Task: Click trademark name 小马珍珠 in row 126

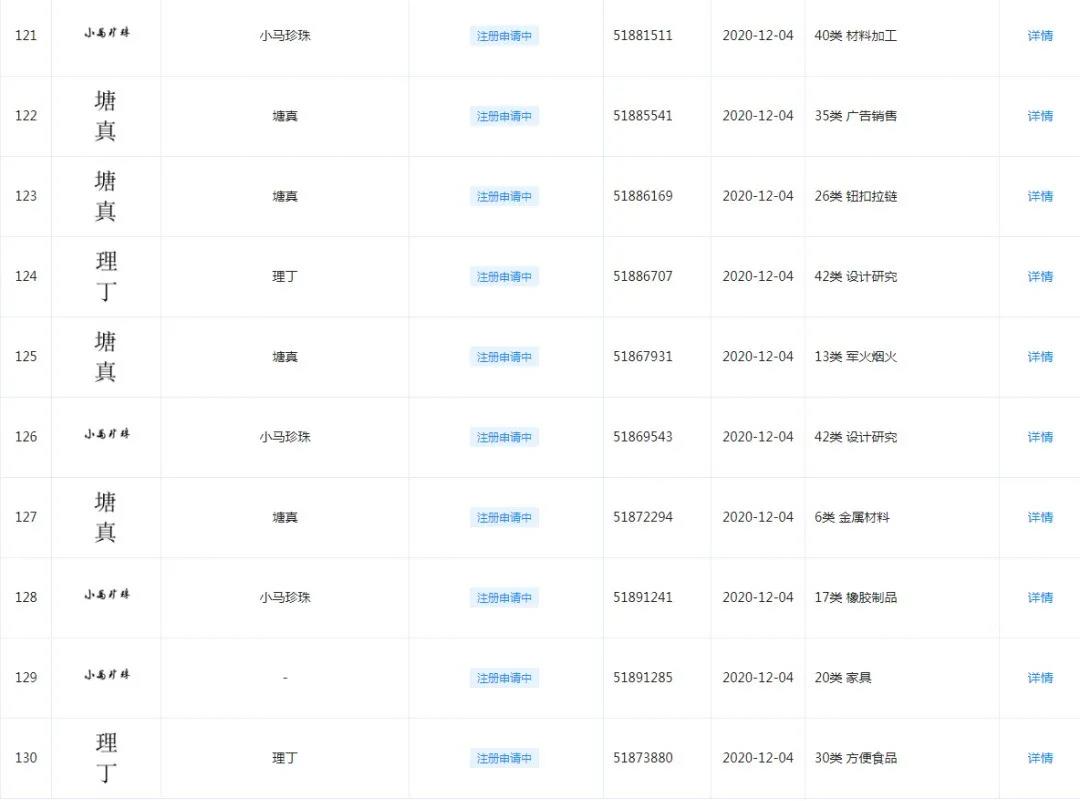Action: tap(285, 437)
